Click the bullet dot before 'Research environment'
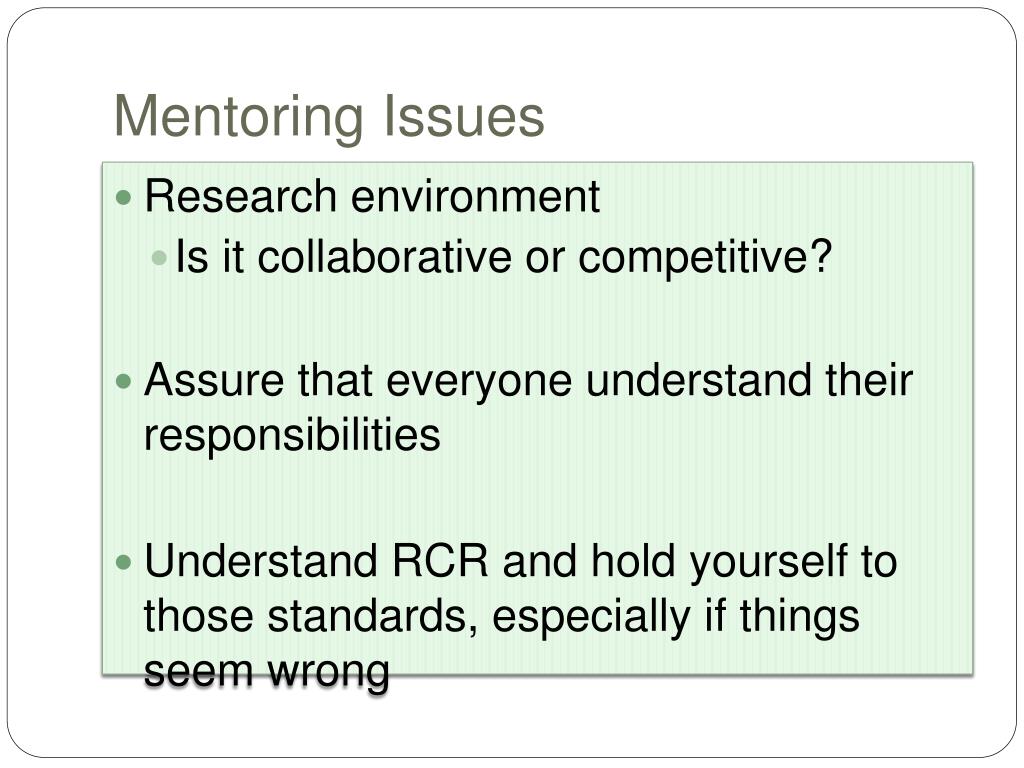The width and height of the screenshot is (1024, 768). pos(123,197)
